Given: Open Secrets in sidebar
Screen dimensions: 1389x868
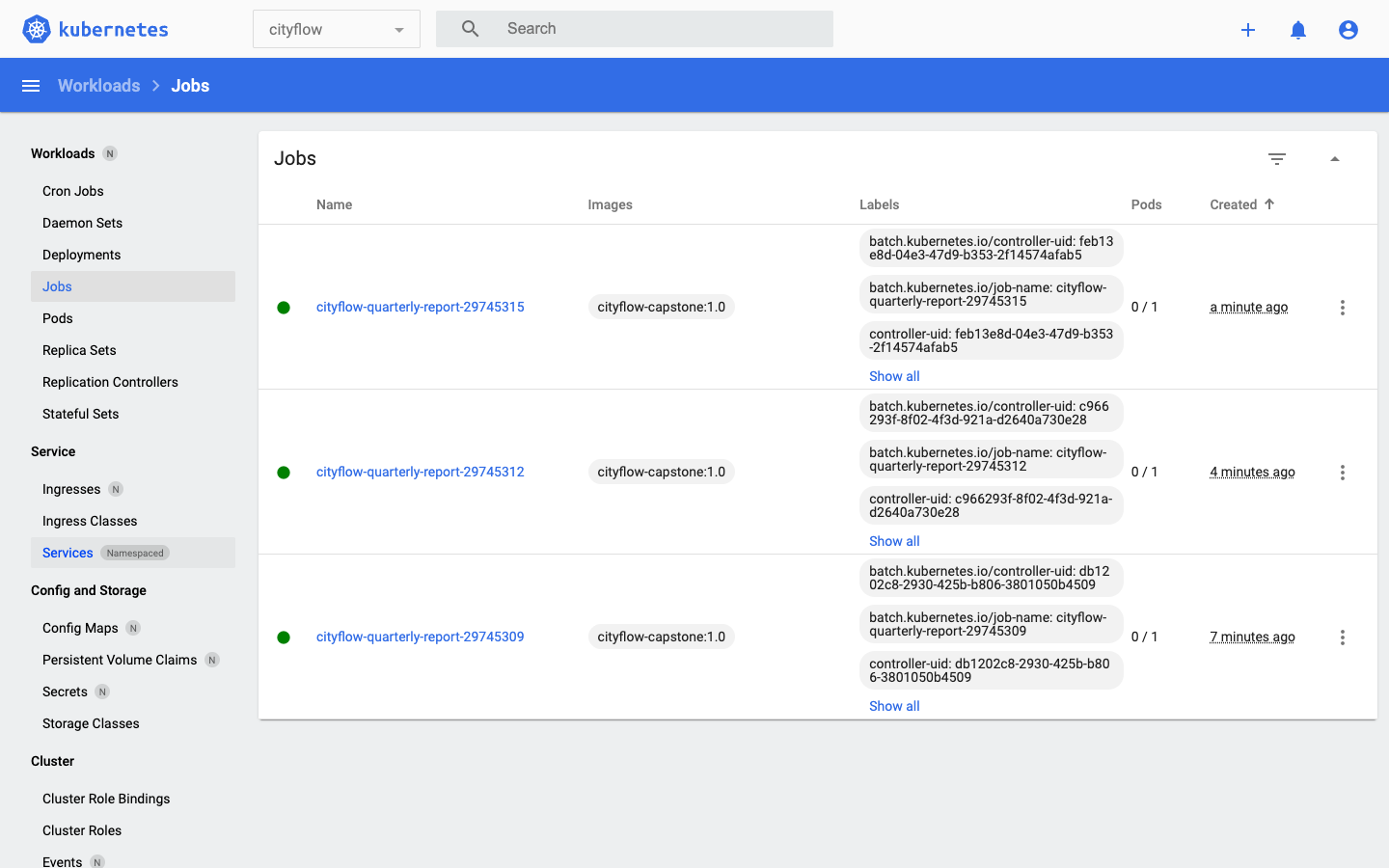Looking at the screenshot, I should coord(65,692).
